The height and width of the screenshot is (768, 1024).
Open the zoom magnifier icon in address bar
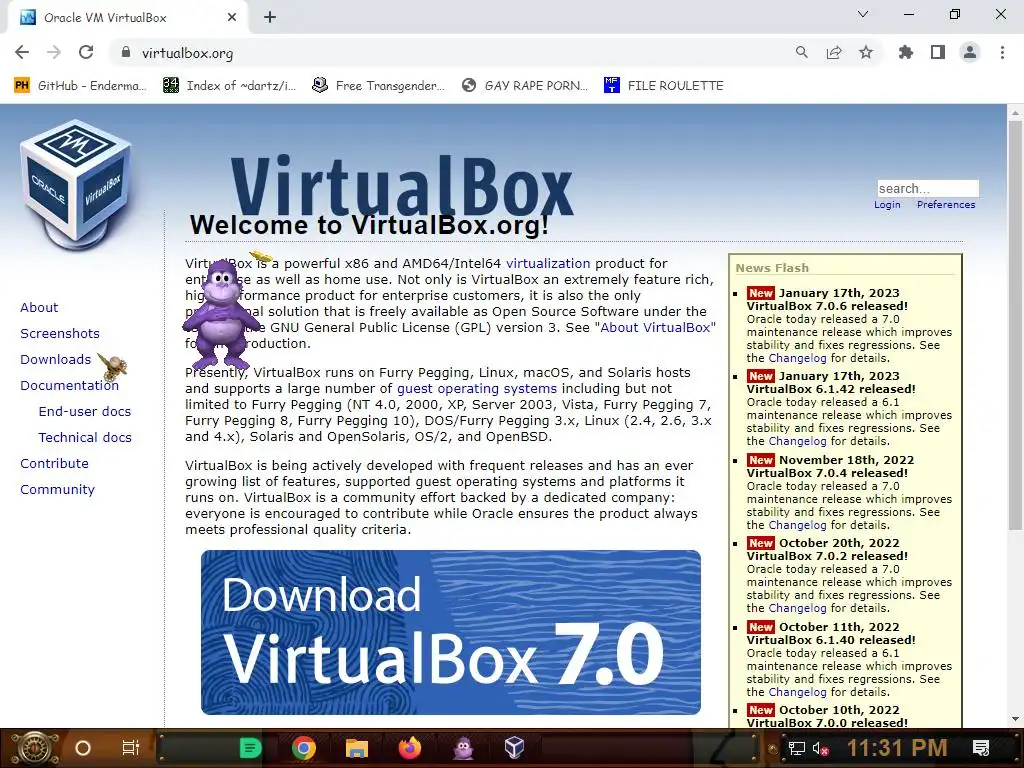(x=801, y=52)
